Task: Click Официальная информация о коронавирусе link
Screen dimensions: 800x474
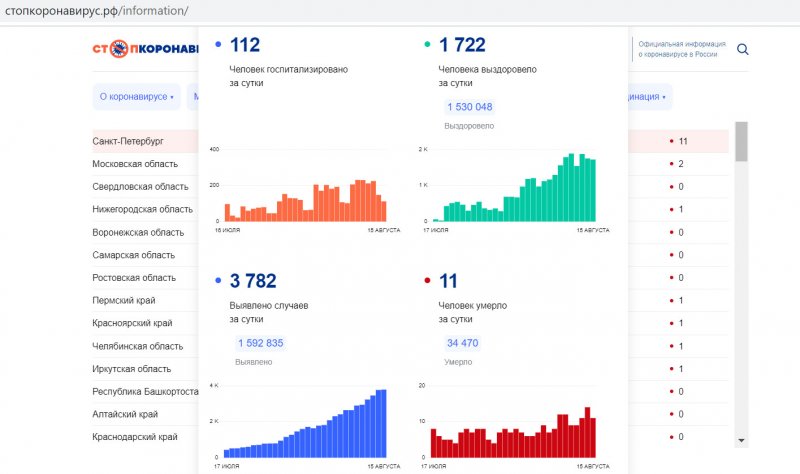Action: [x=678, y=50]
